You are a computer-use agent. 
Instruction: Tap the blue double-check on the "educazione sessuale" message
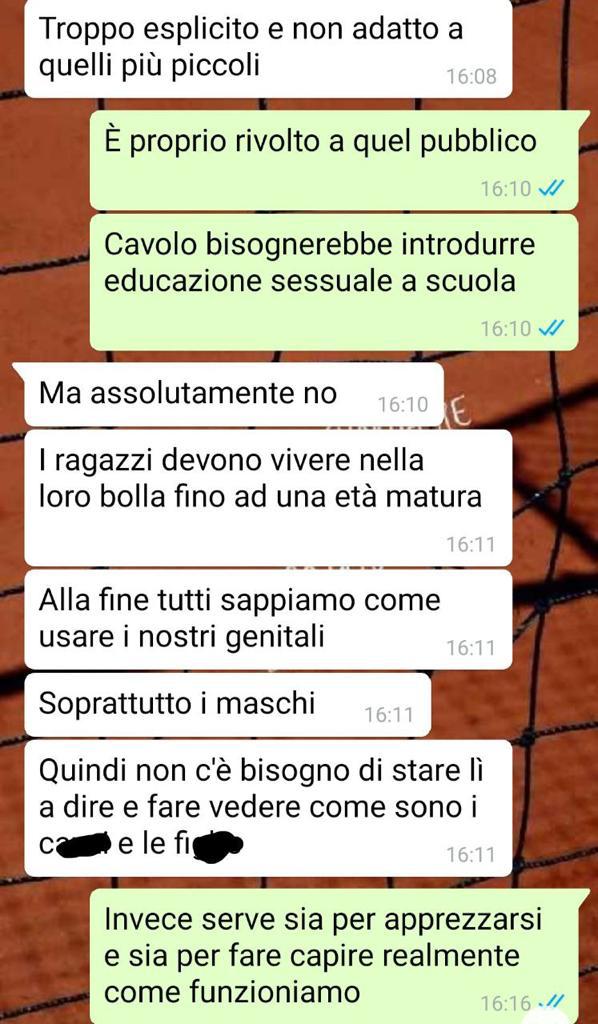coord(550,329)
